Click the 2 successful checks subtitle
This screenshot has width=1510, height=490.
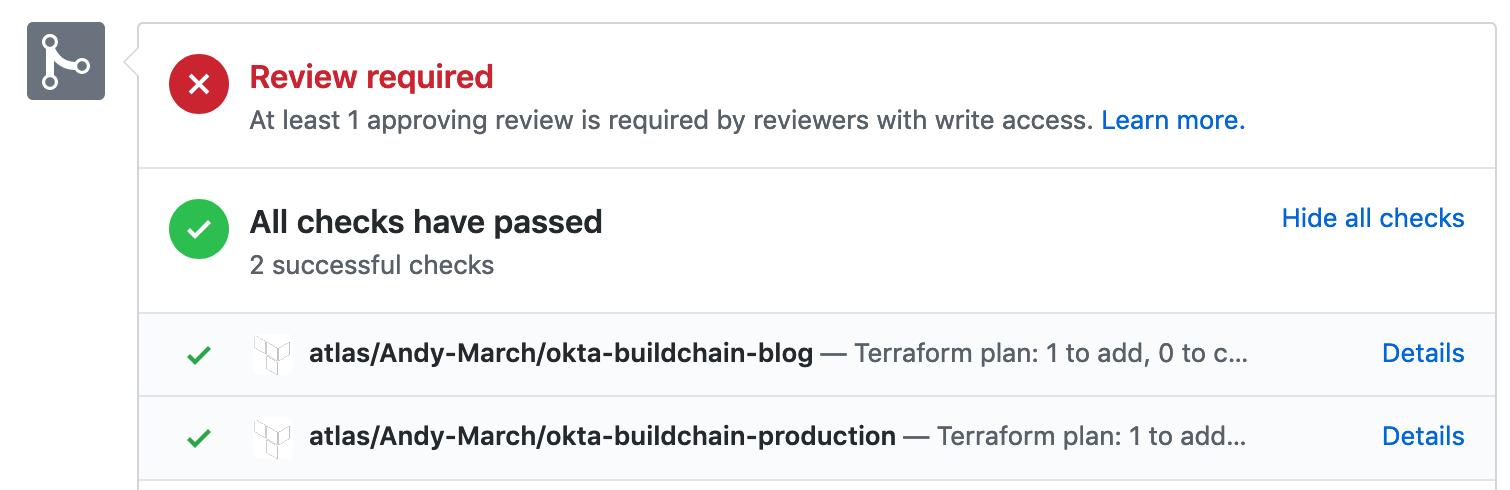(x=372, y=265)
